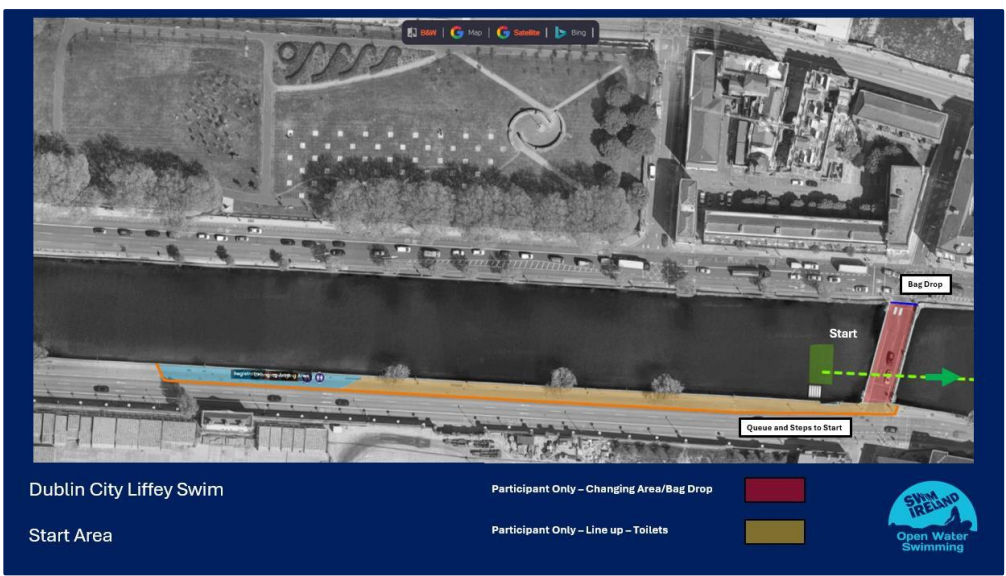Image resolution: width=1006 pixels, height=576 pixels.
Task: Click the Bag Drop label
Action: pos(925,284)
